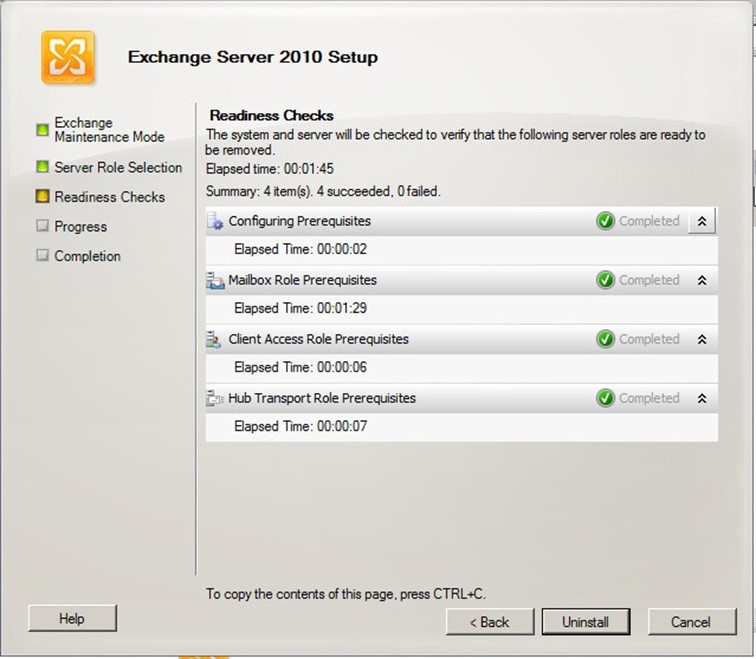Click Elapsed Time 00:00:07 row
This screenshot has width=756, height=659.
(461, 427)
